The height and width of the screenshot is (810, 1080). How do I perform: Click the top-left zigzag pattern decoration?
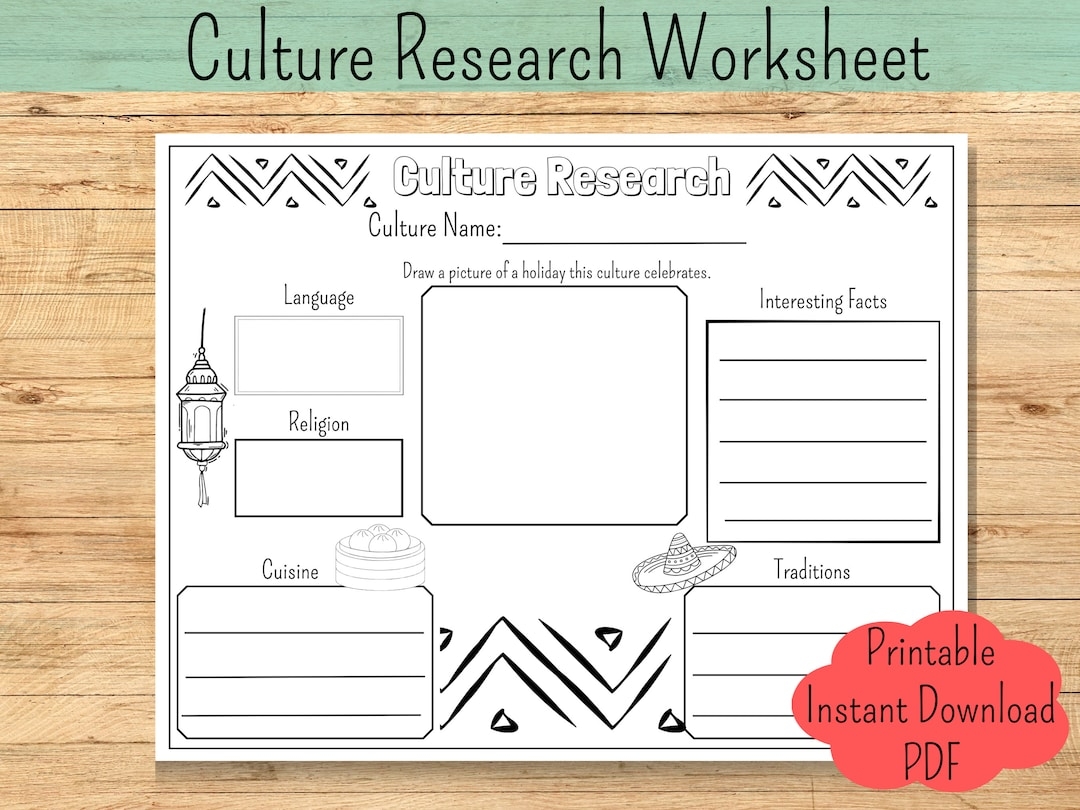point(278,180)
